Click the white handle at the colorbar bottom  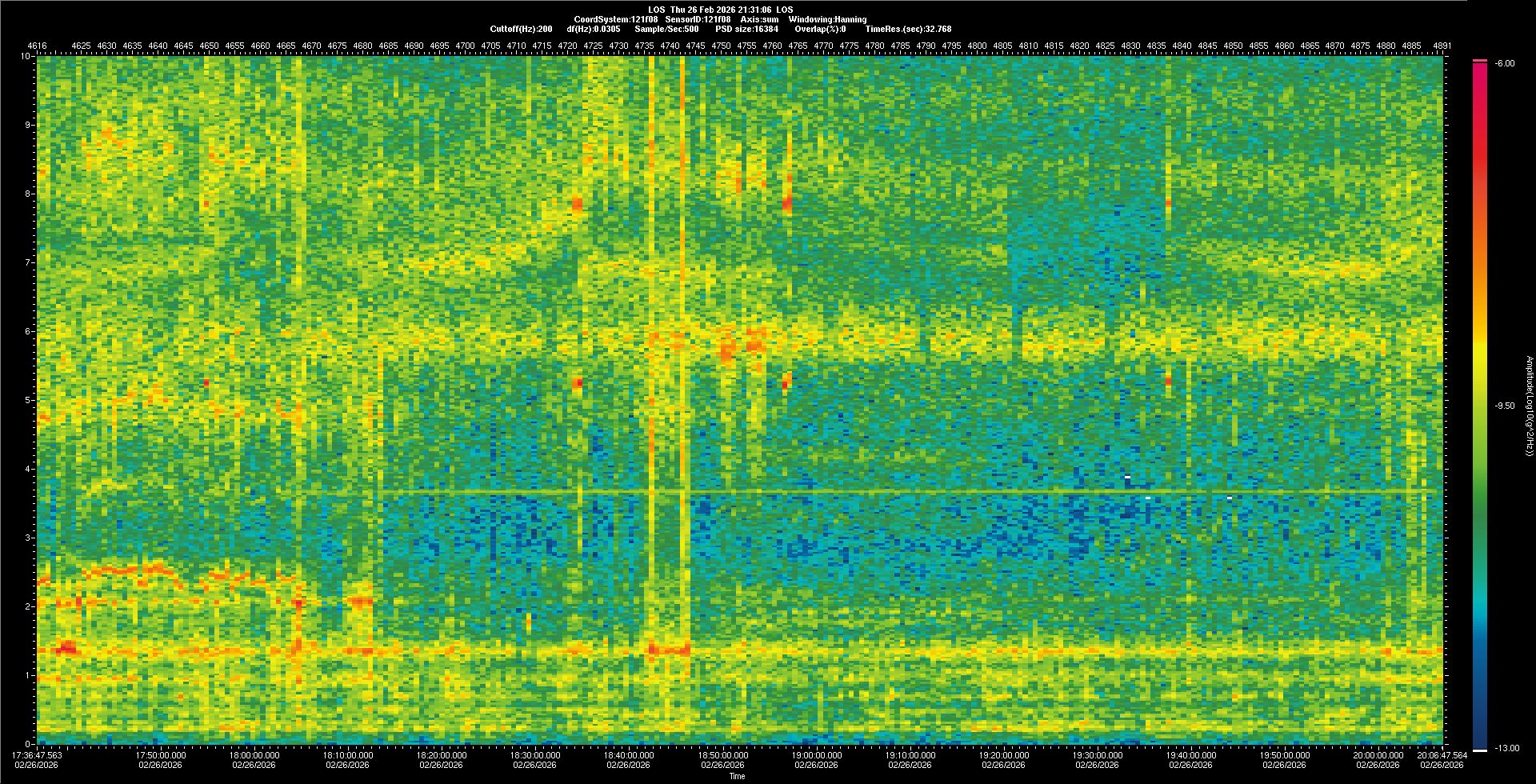click(x=1479, y=750)
